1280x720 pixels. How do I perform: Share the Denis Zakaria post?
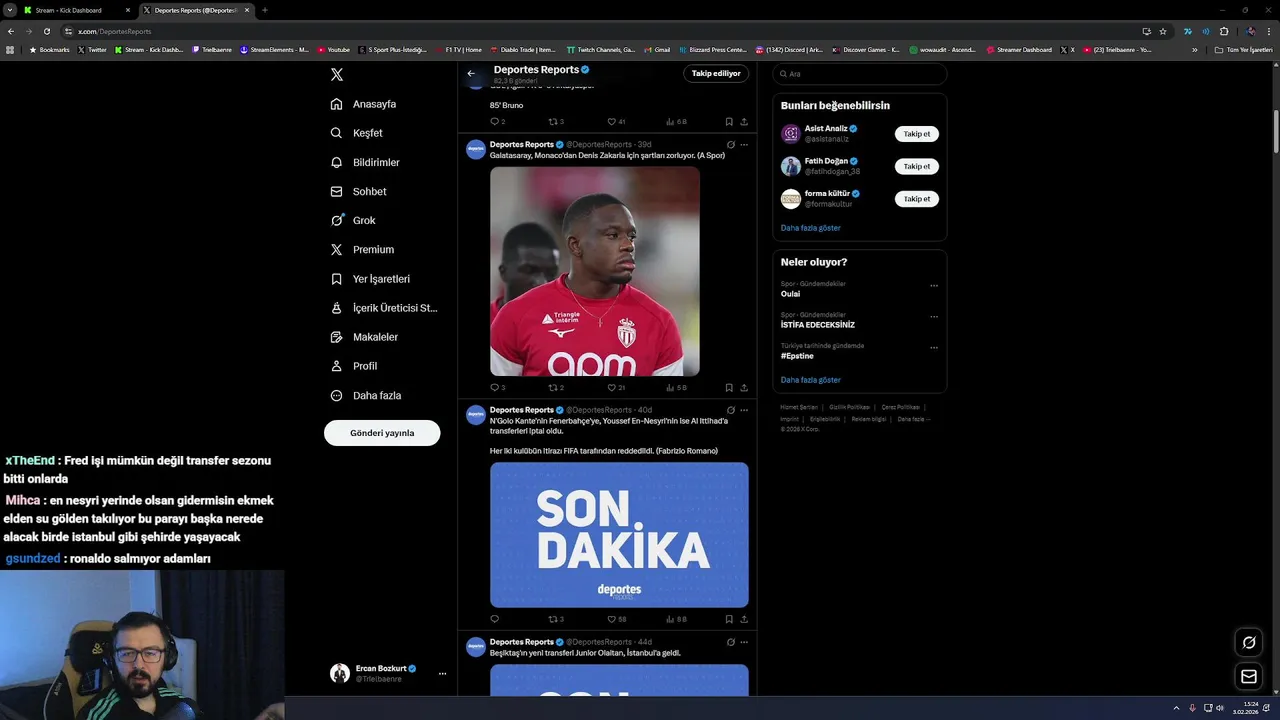coord(744,388)
